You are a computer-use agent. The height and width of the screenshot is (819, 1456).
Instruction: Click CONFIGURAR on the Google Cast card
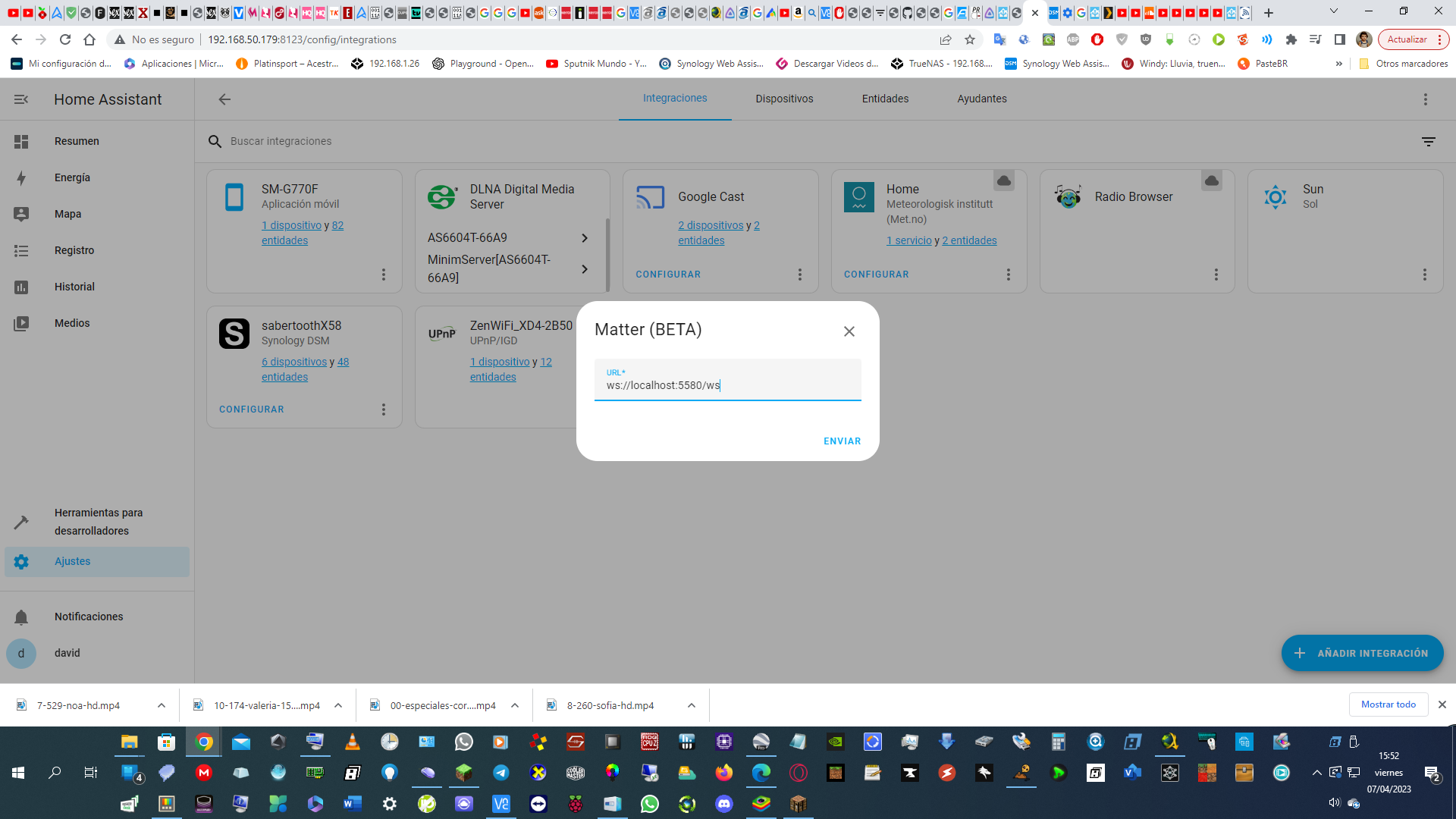pos(668,275)
